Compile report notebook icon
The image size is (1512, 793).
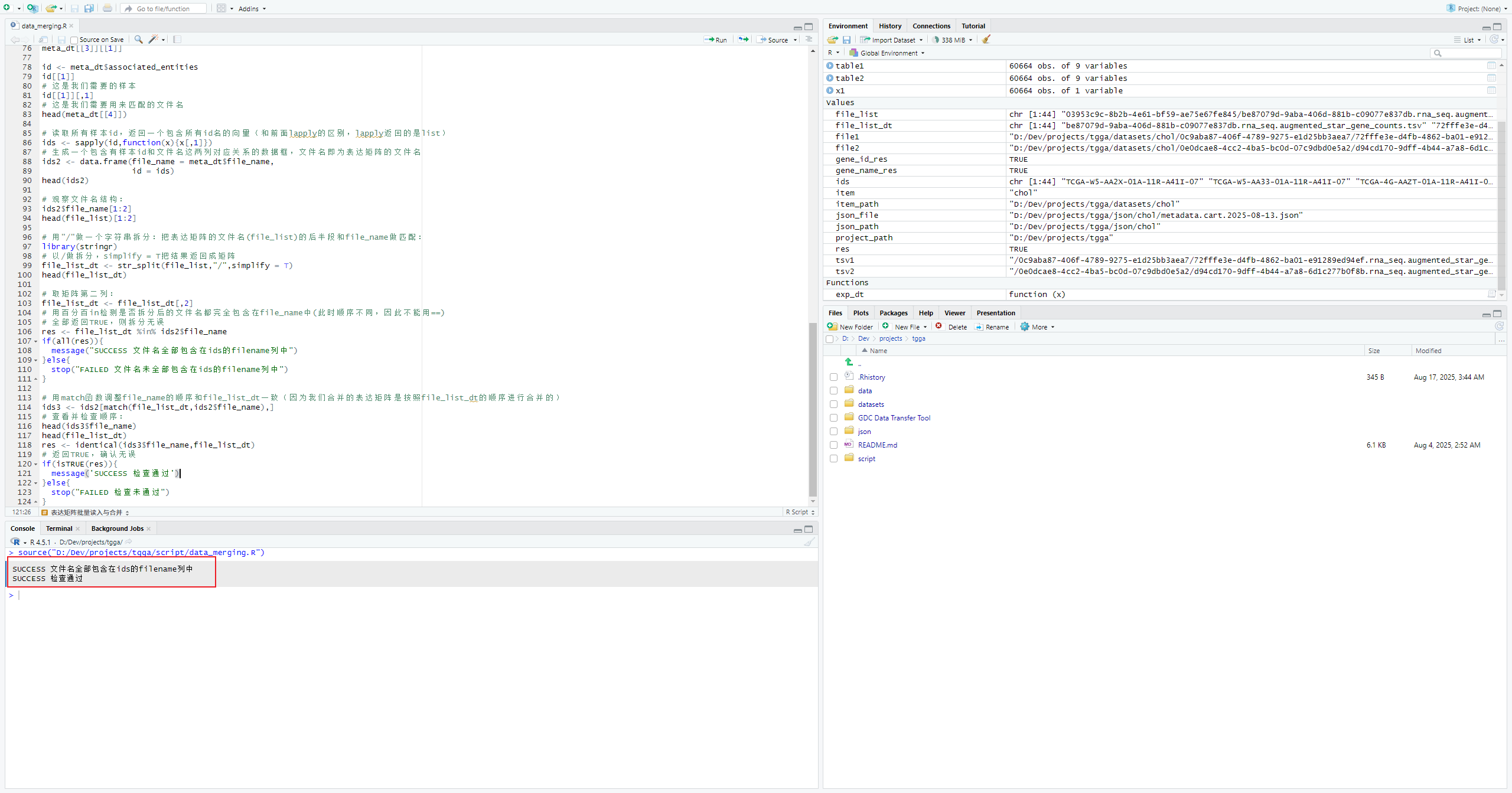(177, 40)
